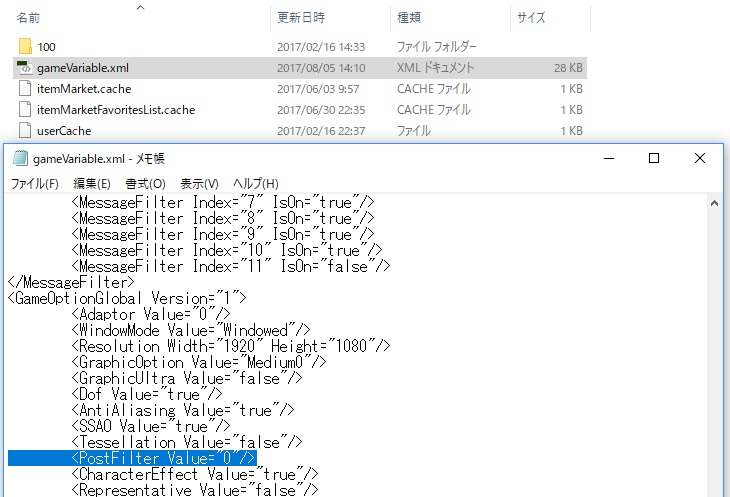Image resolution: width=730 pixels, height=497 pixels.
Task: Click the gameVariable.xml XML file icon
Action: pyautogui.click(x=25, y=67)
